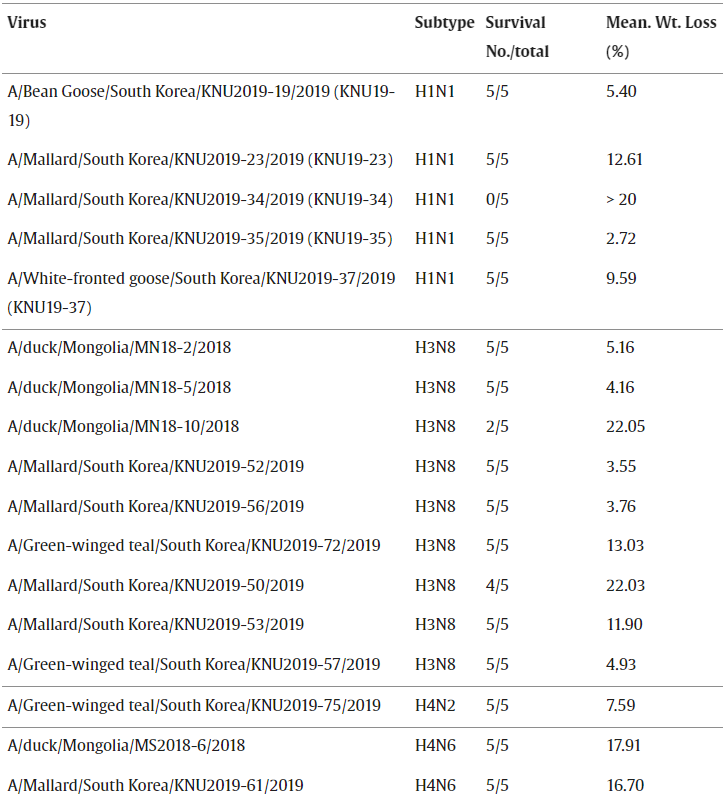Select the 2/5 survival cell
725x802 pixels.
(497, 427)
